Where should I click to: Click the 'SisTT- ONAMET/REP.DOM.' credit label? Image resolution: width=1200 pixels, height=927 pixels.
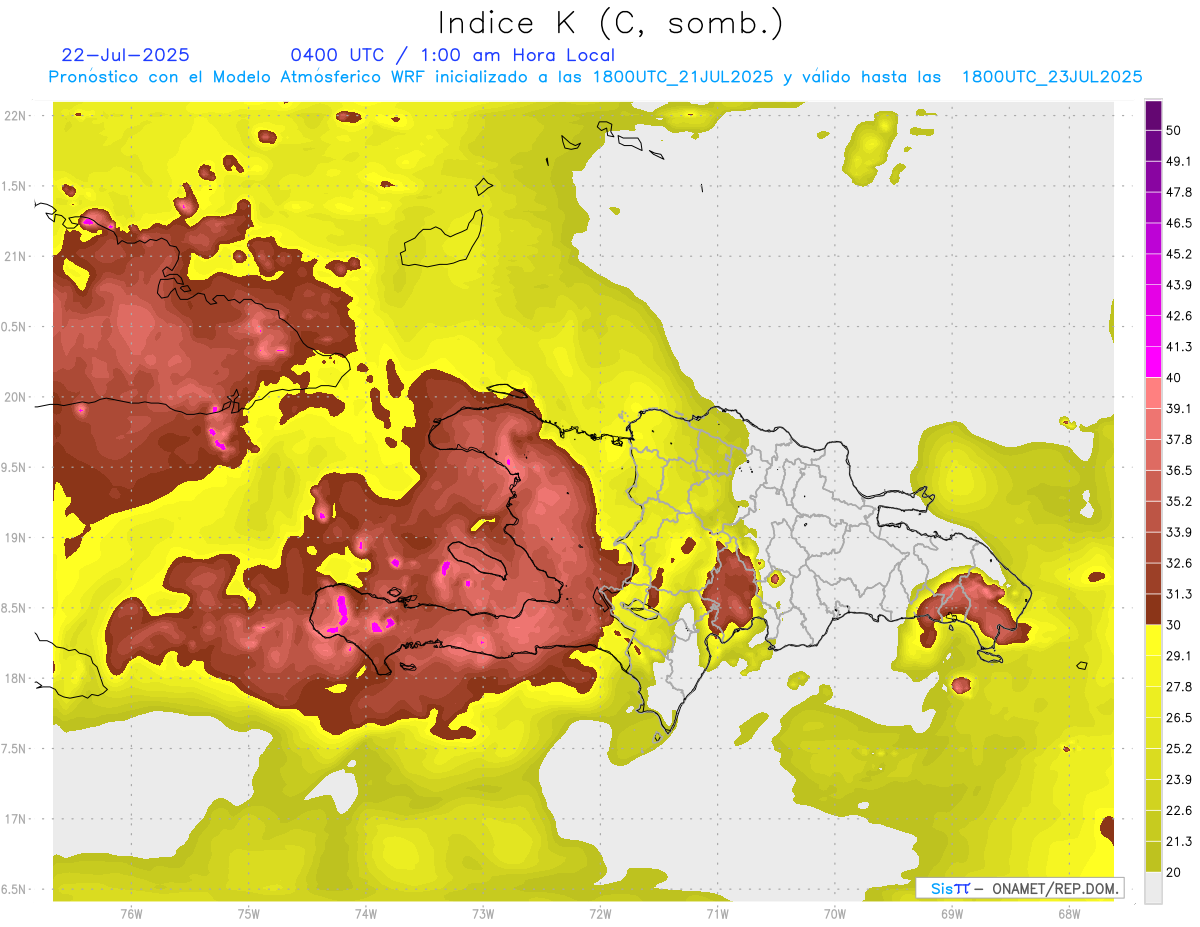[x=1019, y=888]
